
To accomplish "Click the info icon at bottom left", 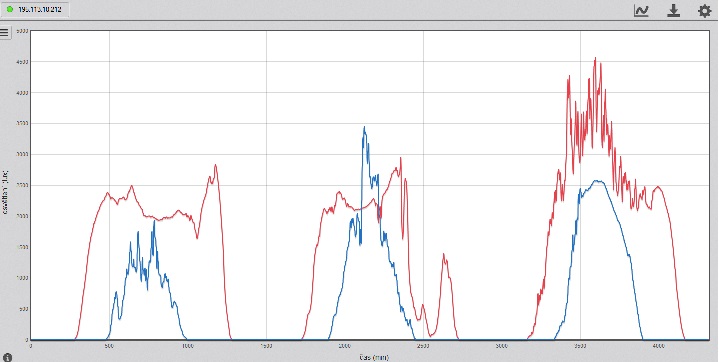I will tap(7, 357).
